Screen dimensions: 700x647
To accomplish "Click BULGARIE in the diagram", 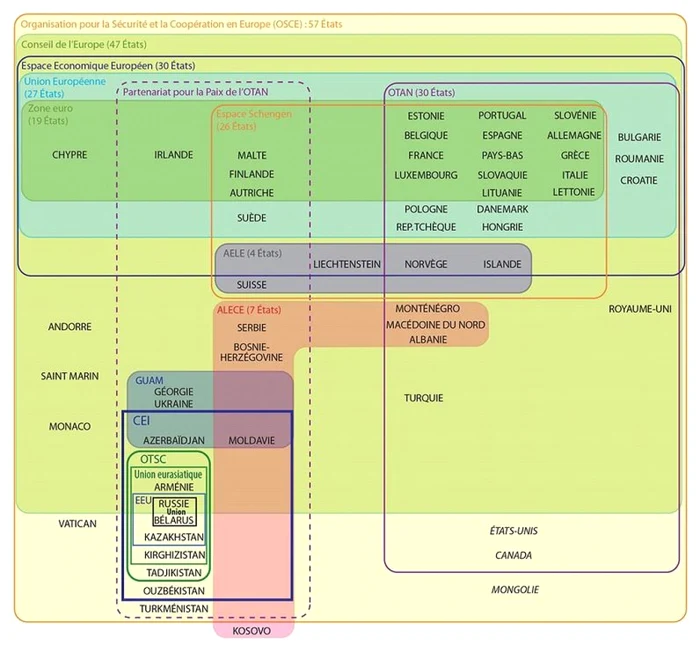I will click(639, 137).
